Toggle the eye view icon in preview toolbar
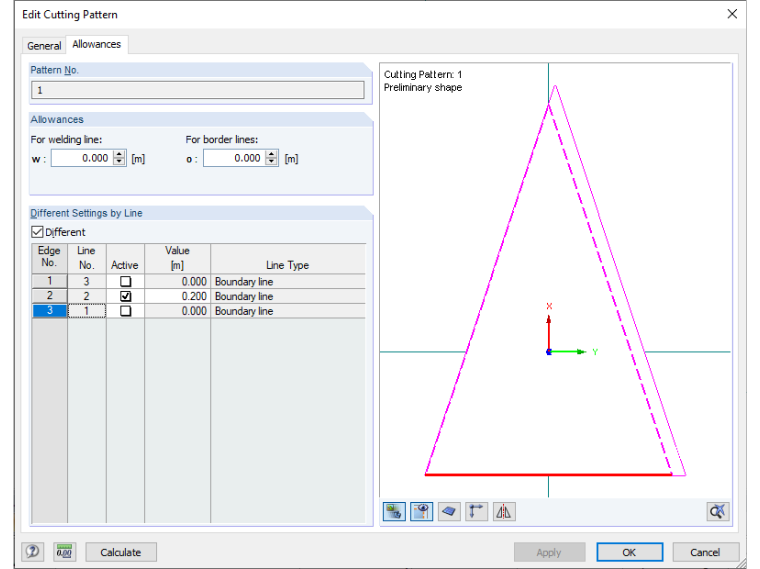 pos(421,511)
